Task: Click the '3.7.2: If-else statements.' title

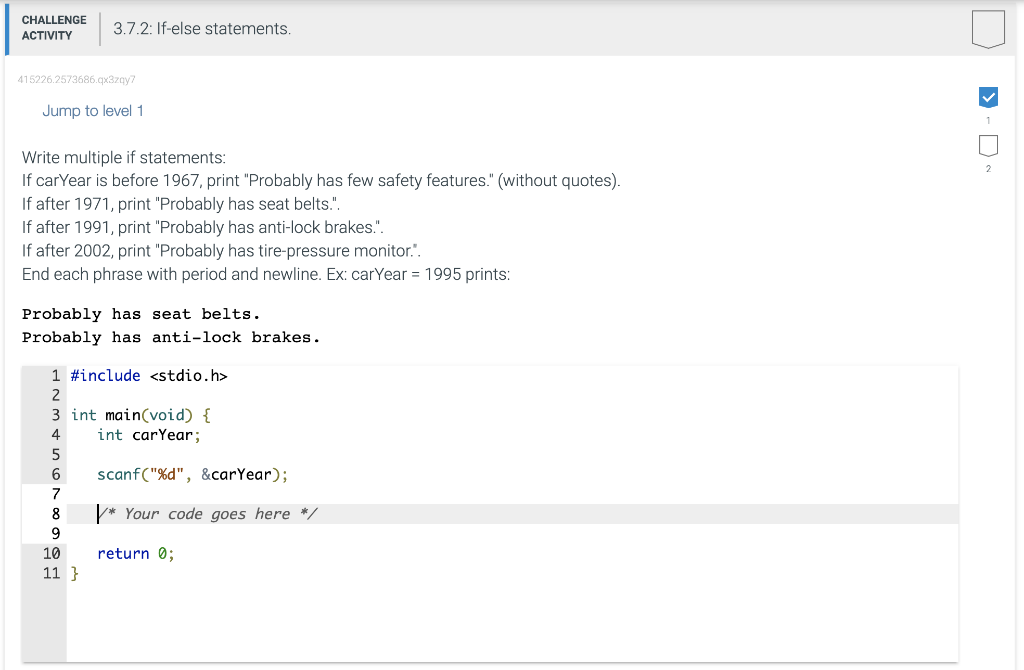Action: [x=202, y=29]
